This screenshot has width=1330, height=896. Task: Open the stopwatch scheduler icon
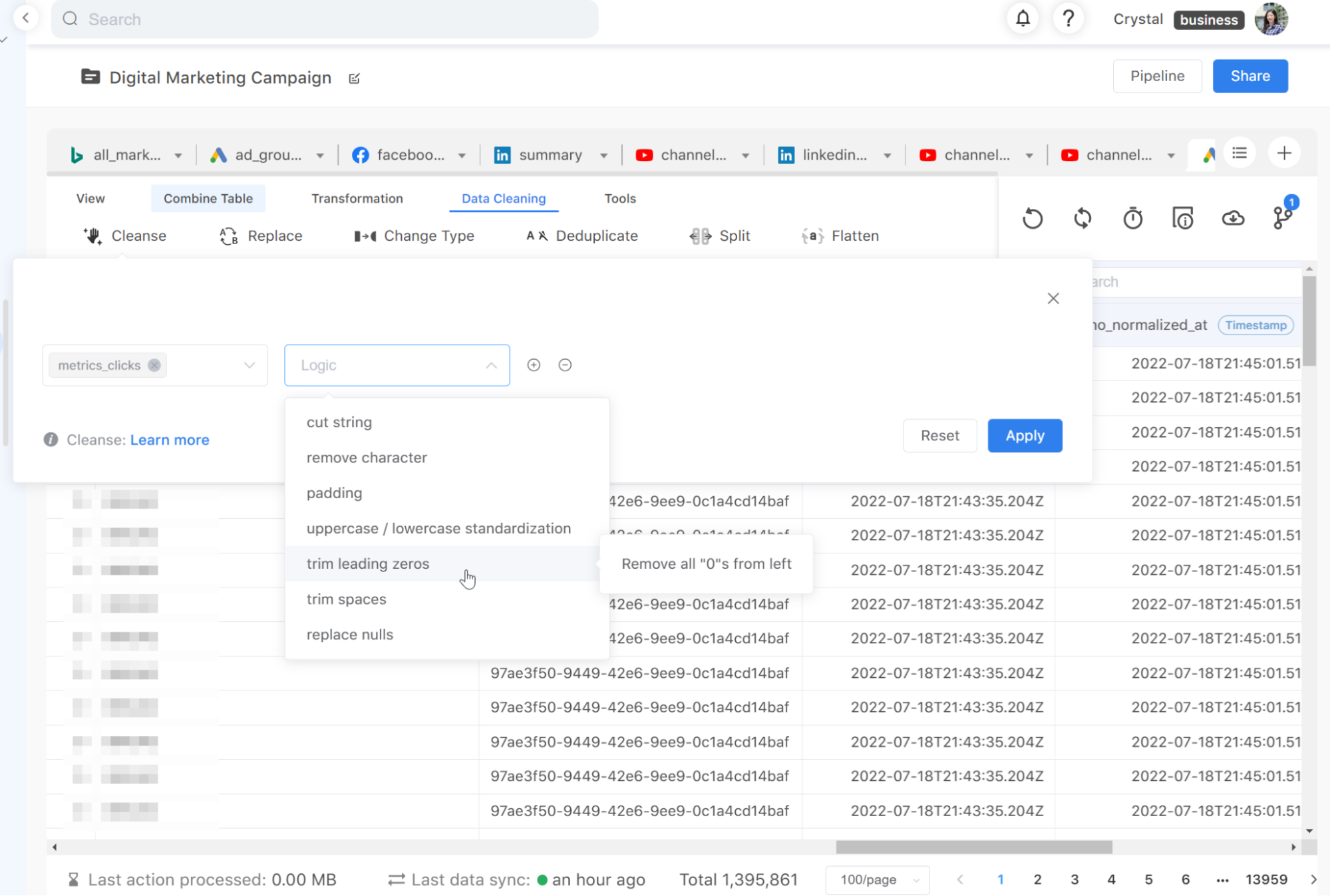click(1132, 218)
